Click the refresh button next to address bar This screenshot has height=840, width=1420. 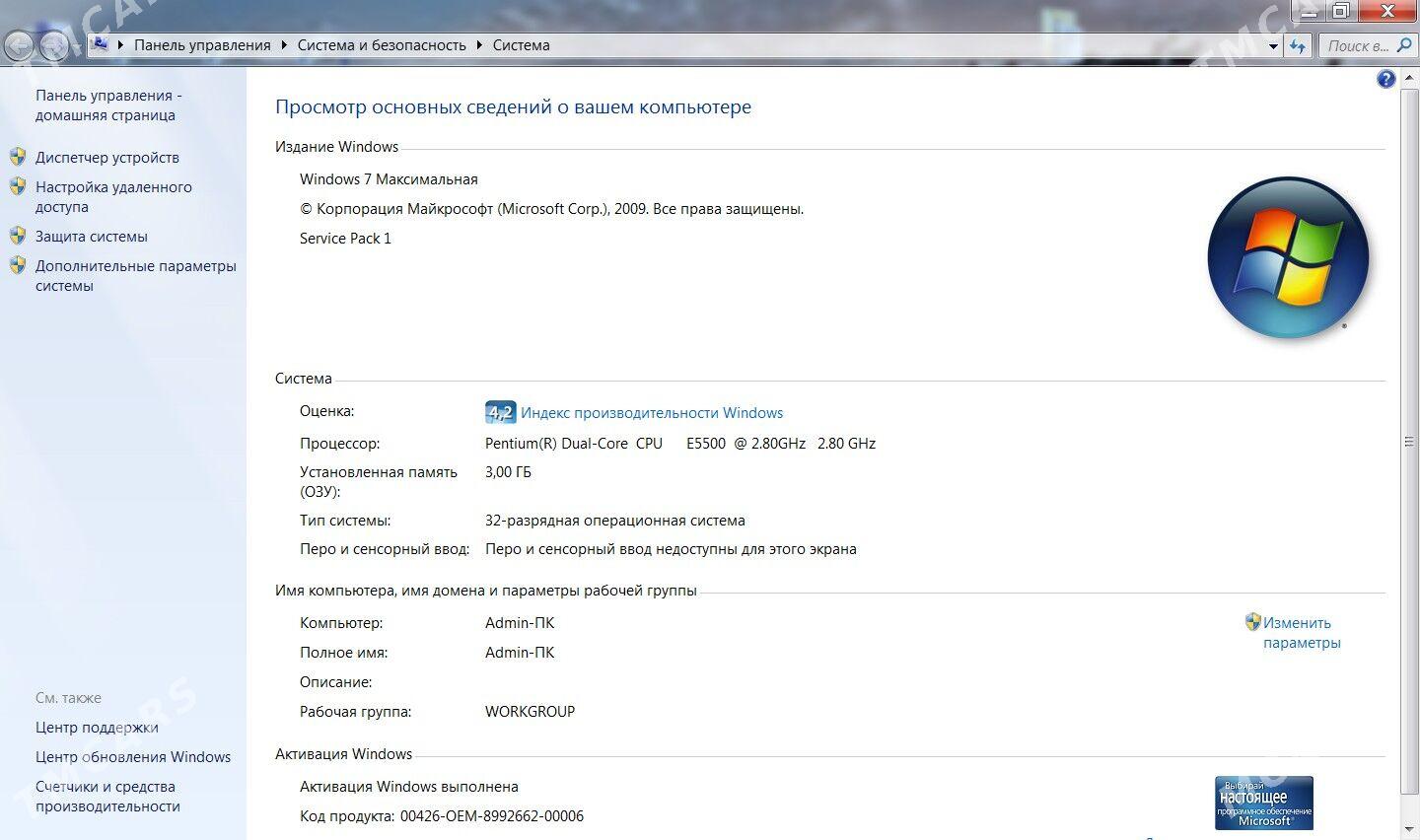coord(1298,45)
